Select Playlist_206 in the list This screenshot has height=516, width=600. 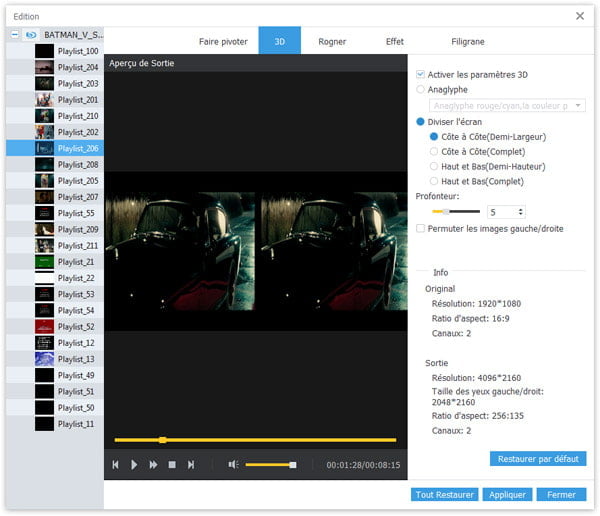(x=55, y=148)
